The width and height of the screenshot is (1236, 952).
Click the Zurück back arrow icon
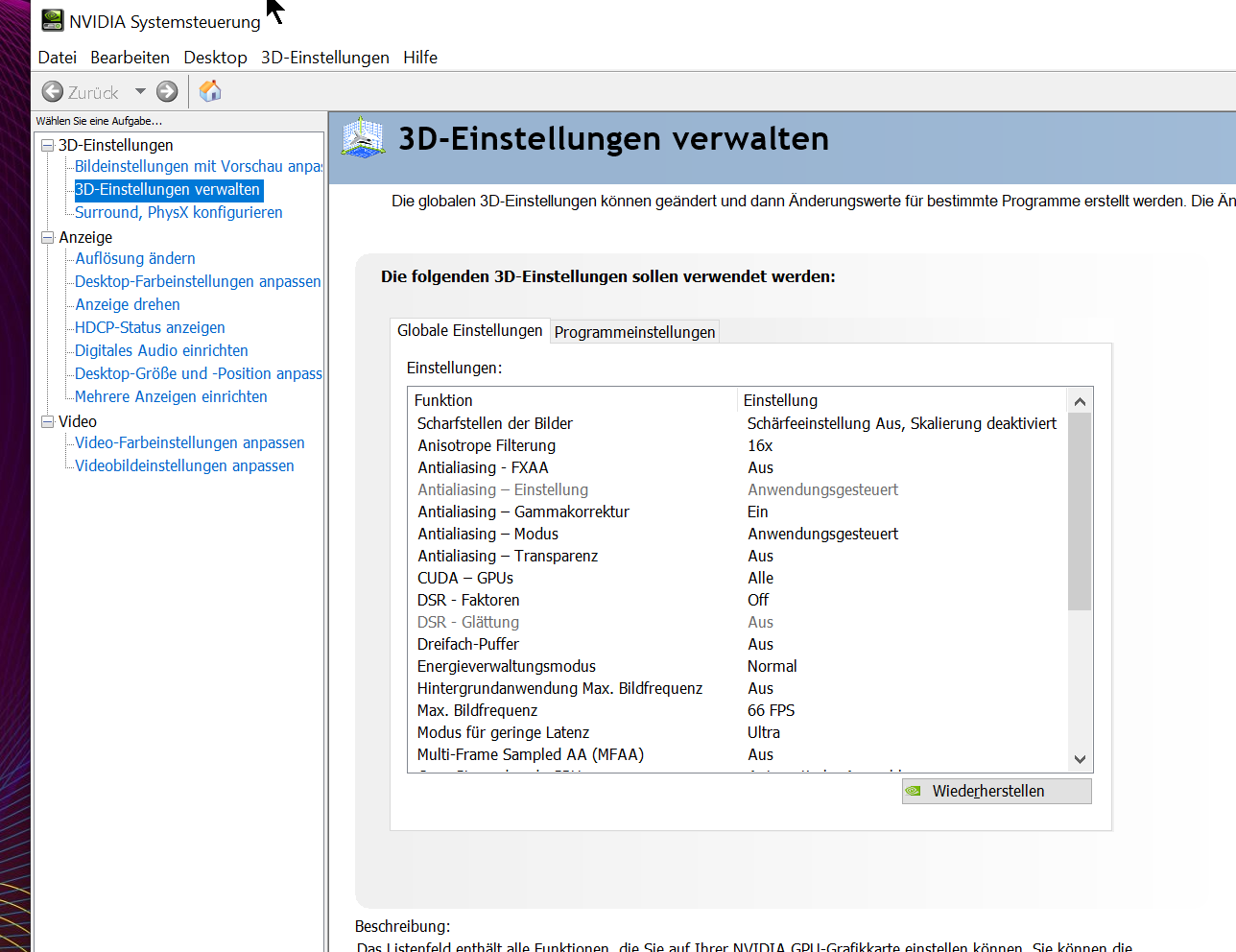[53, 91]
